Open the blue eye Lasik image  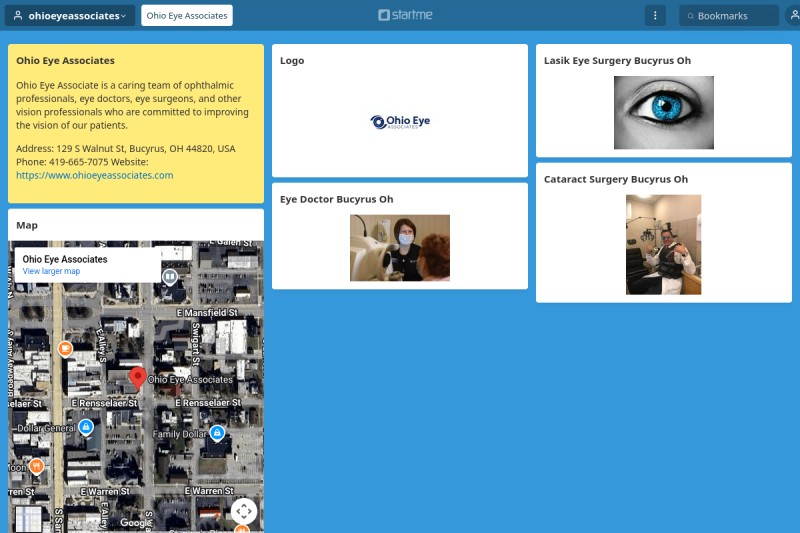tap(664, 112)
